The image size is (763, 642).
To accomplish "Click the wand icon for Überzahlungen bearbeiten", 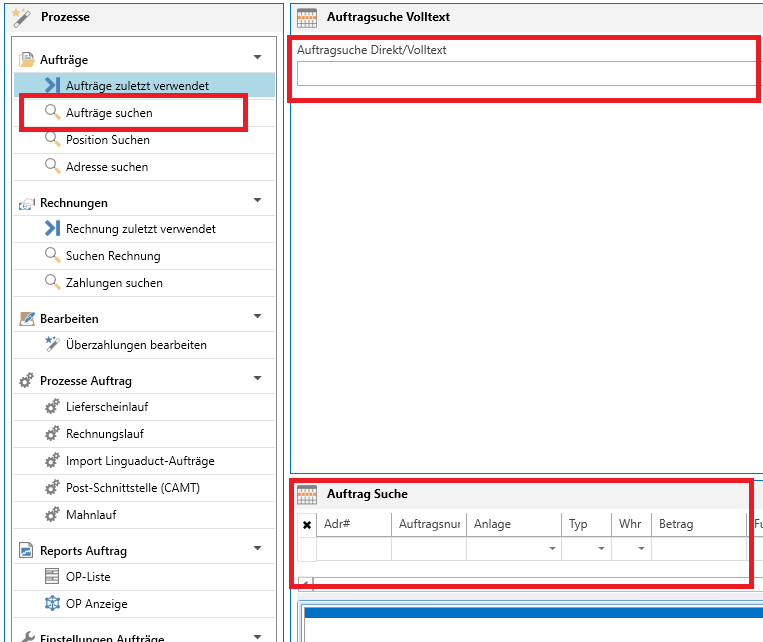I will coord(52,345).
